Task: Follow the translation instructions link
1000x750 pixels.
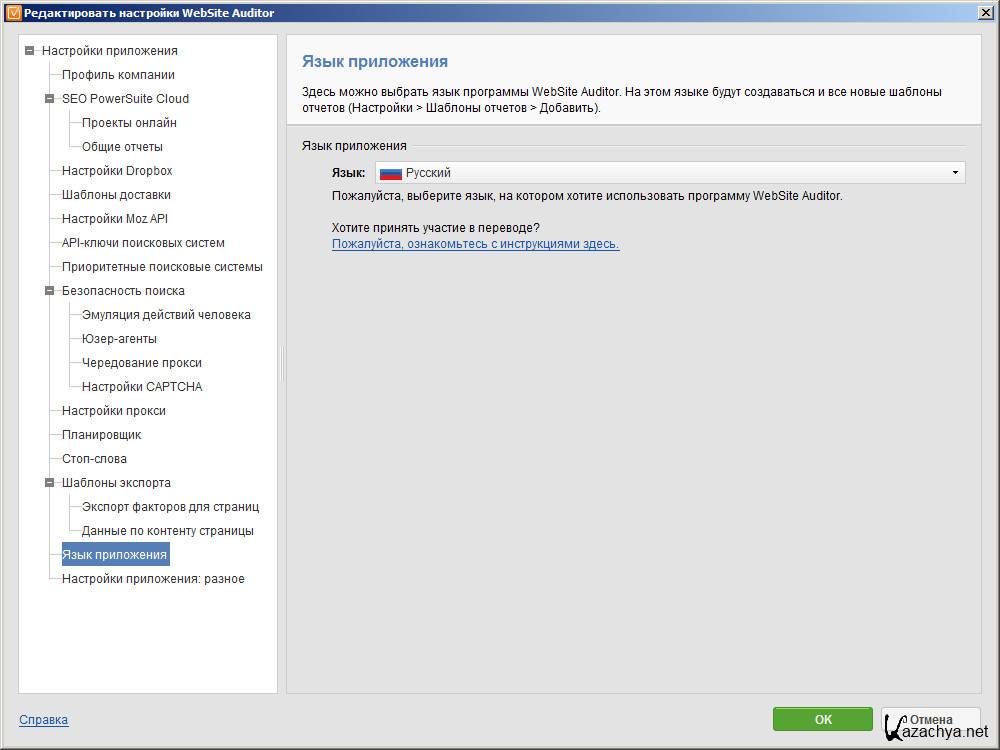Action: pos(475,244)
